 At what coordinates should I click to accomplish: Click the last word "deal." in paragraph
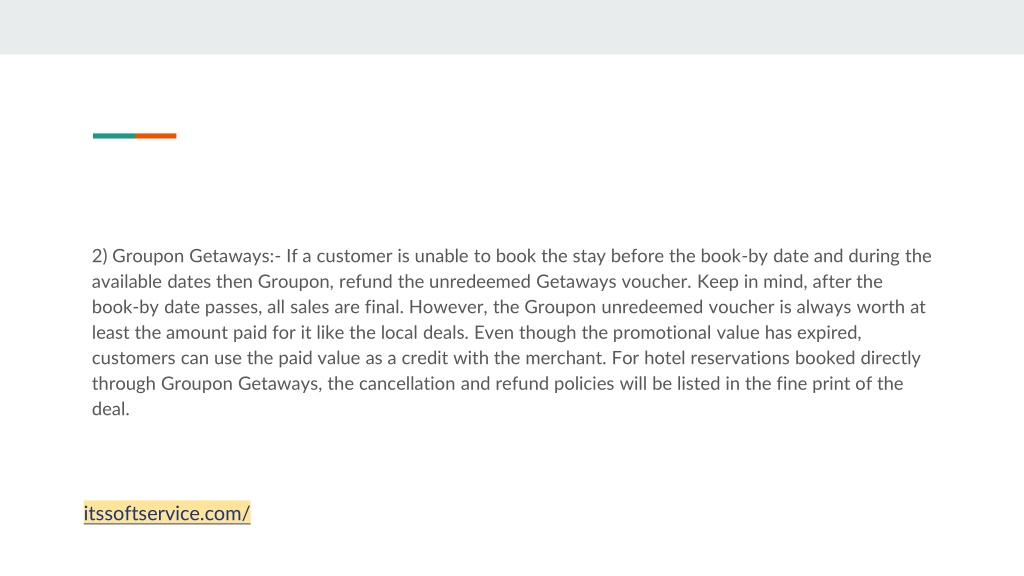click(111, 409)
